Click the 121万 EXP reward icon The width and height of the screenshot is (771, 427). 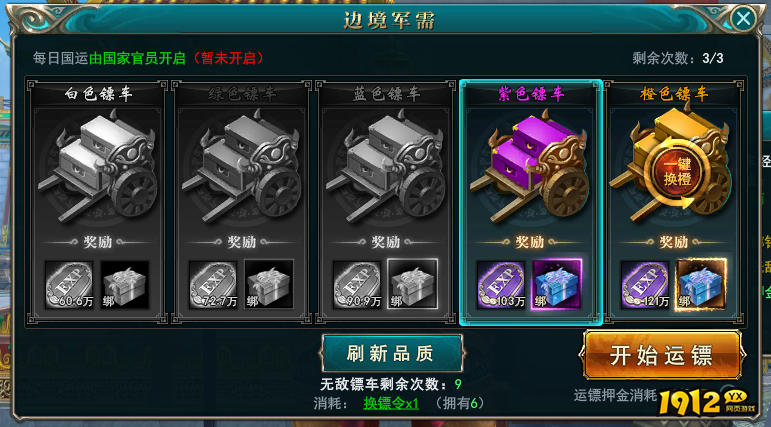coord(645,285)
